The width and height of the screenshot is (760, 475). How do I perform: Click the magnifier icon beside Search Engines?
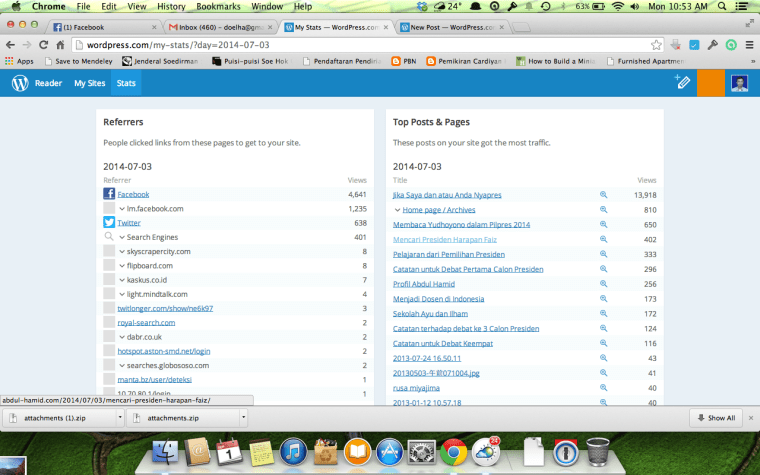coord(109,237)
